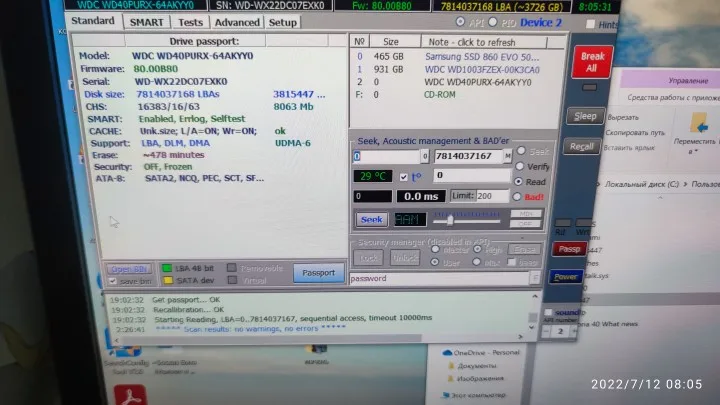
Task: Click the Device 2 label
Action: 540,22
